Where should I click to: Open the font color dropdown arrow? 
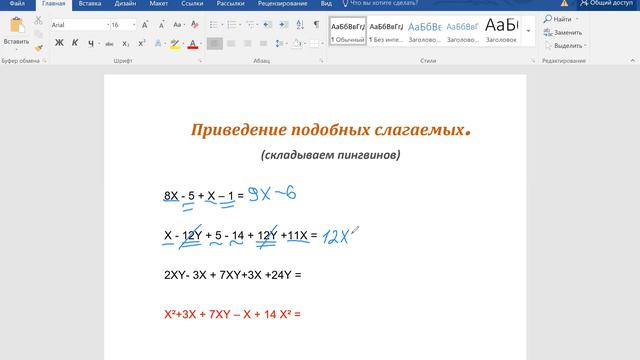201,43
